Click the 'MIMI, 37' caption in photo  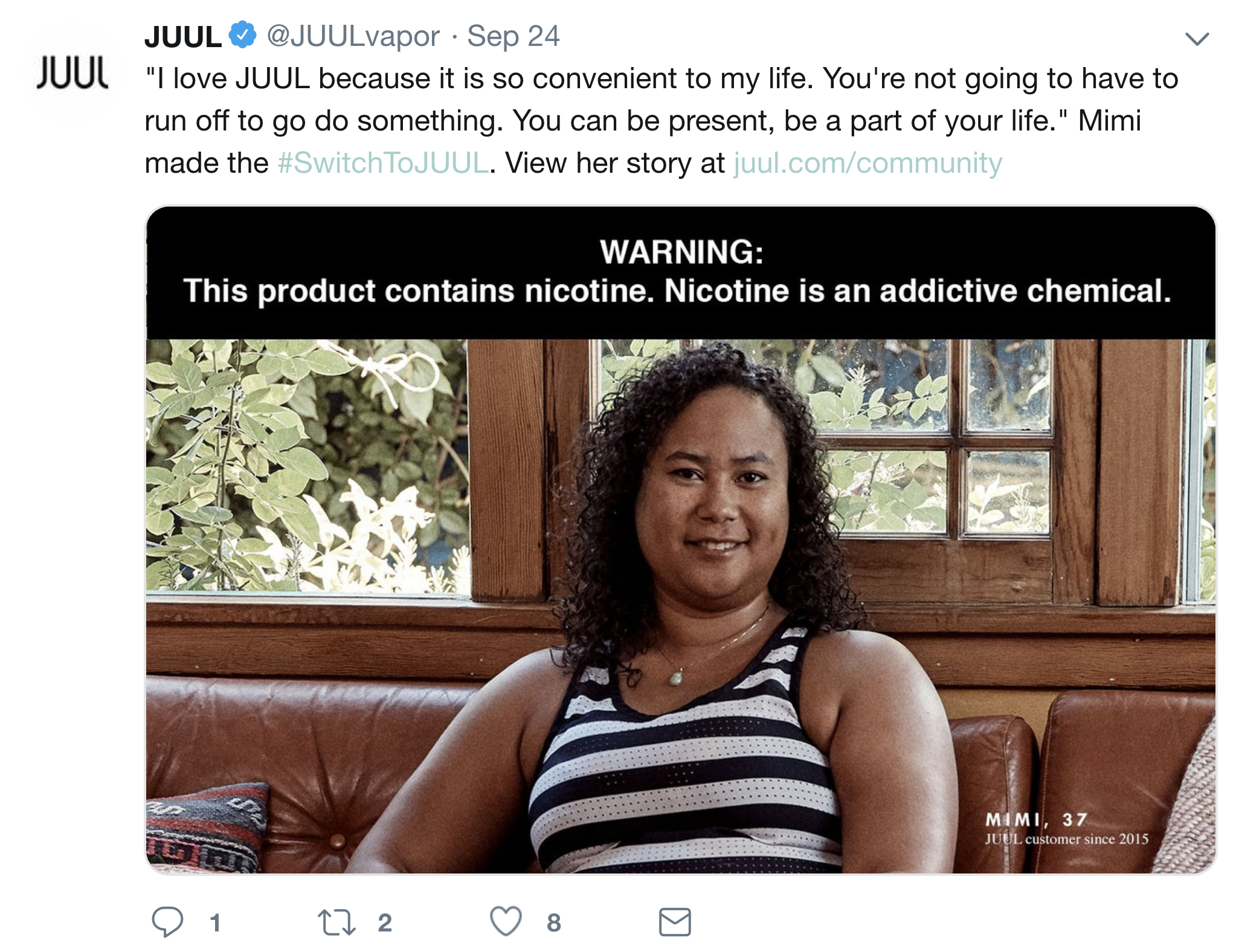pyautogui.click(x=1037, y=820)
